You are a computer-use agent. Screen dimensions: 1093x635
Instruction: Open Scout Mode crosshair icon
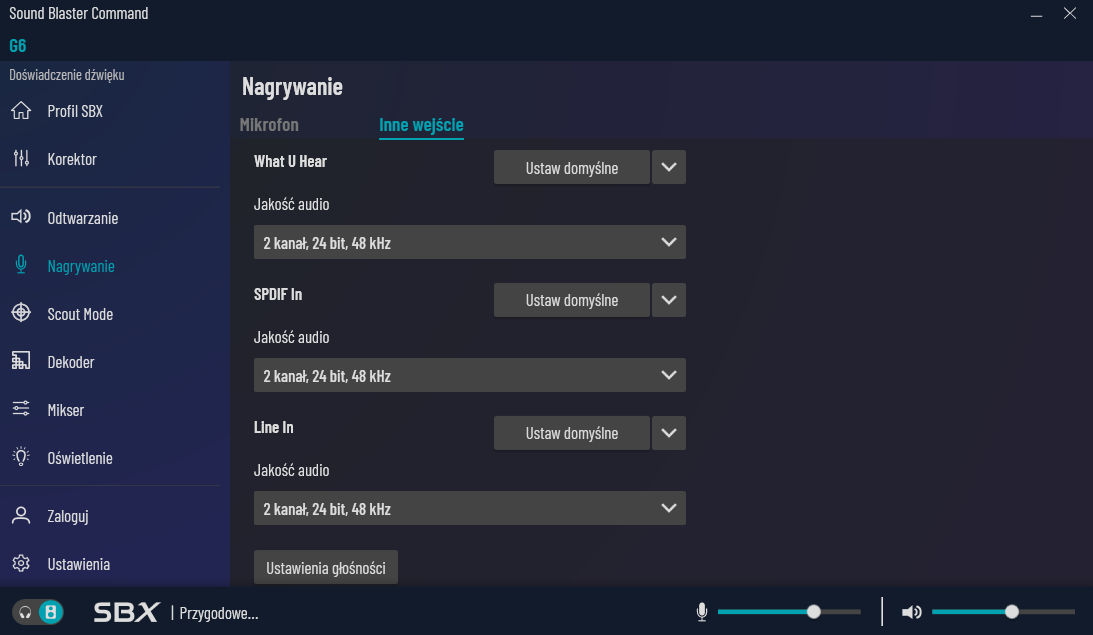pyautogui.click(x=21, y=313)
